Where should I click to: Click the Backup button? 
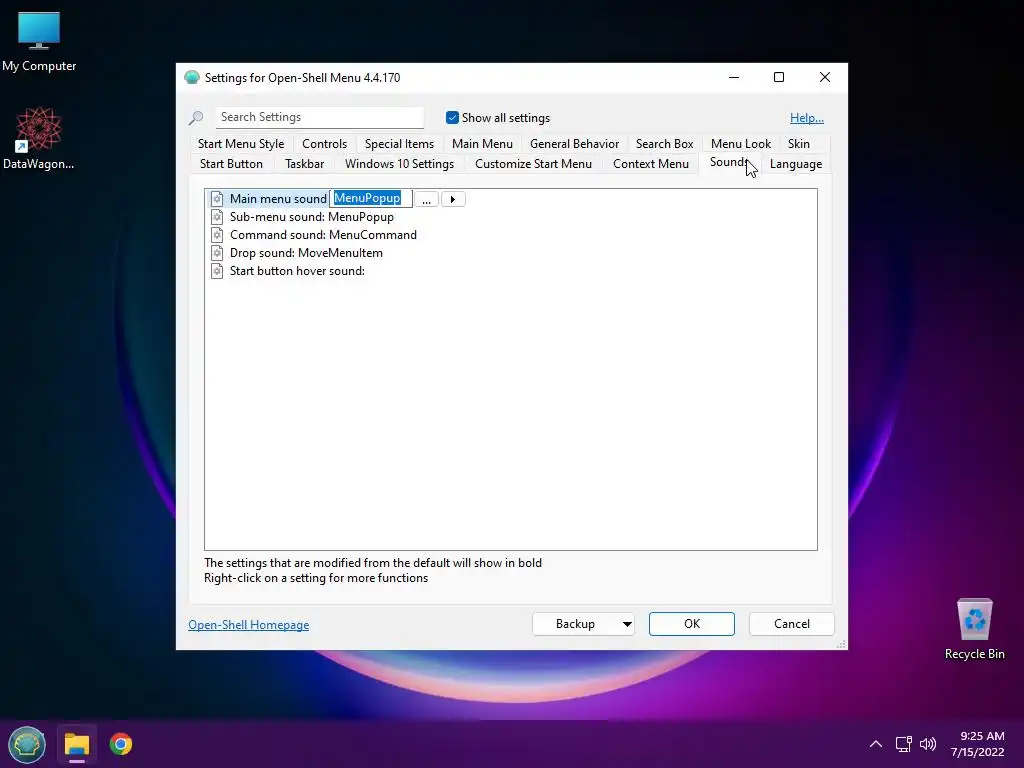(x=575, y=624)
